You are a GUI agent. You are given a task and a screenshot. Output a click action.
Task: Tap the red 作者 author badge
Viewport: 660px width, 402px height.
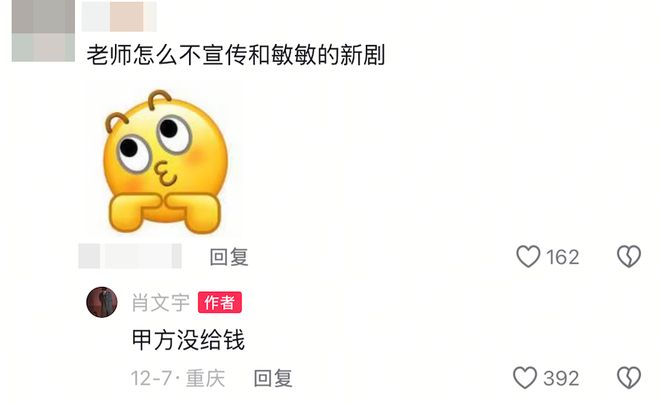(x=220, y=302)
